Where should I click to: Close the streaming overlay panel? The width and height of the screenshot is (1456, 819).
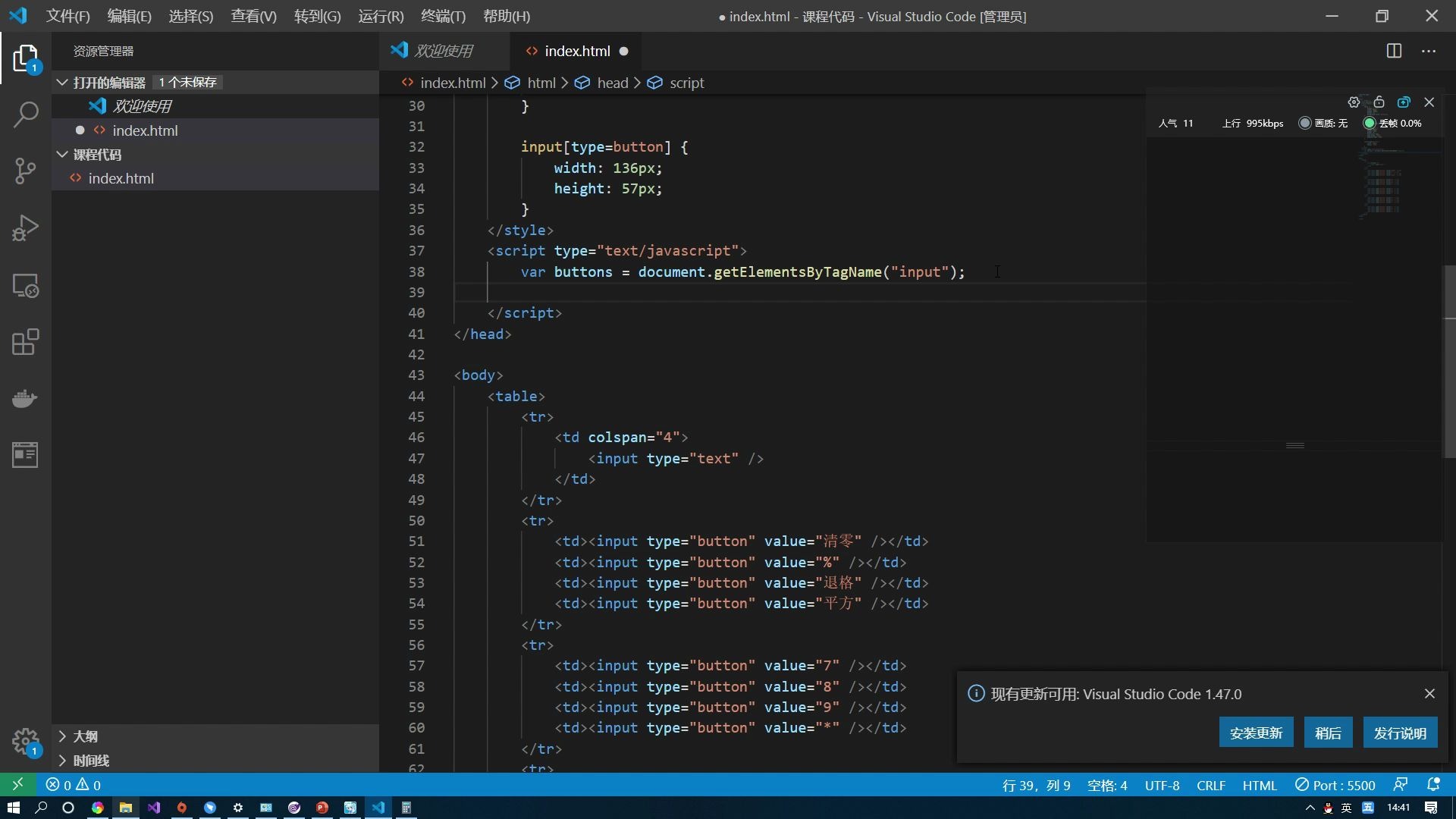click(1429, 102)
